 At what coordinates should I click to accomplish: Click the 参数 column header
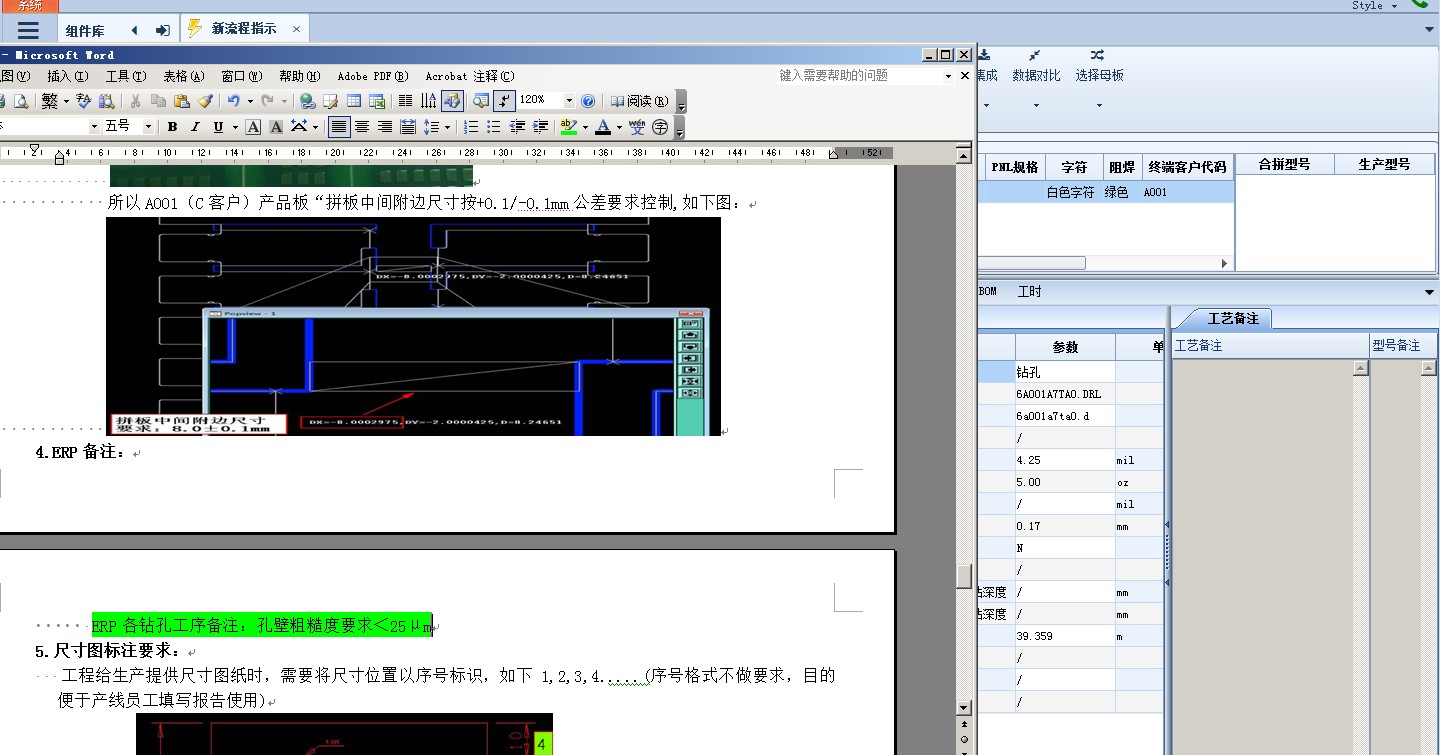pyautogui.click(x=1065, y=347)
